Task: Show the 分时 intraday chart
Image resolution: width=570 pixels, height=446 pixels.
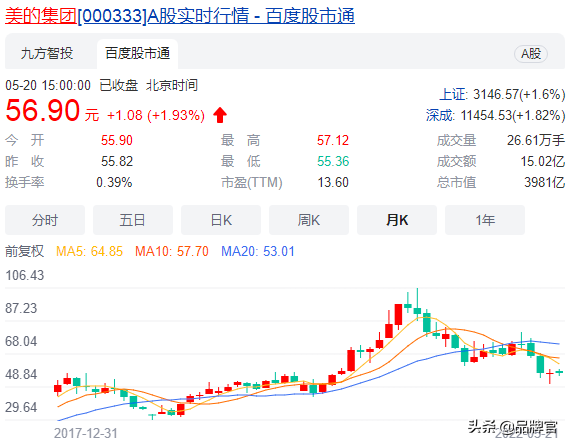Action: tap(45, 220)
